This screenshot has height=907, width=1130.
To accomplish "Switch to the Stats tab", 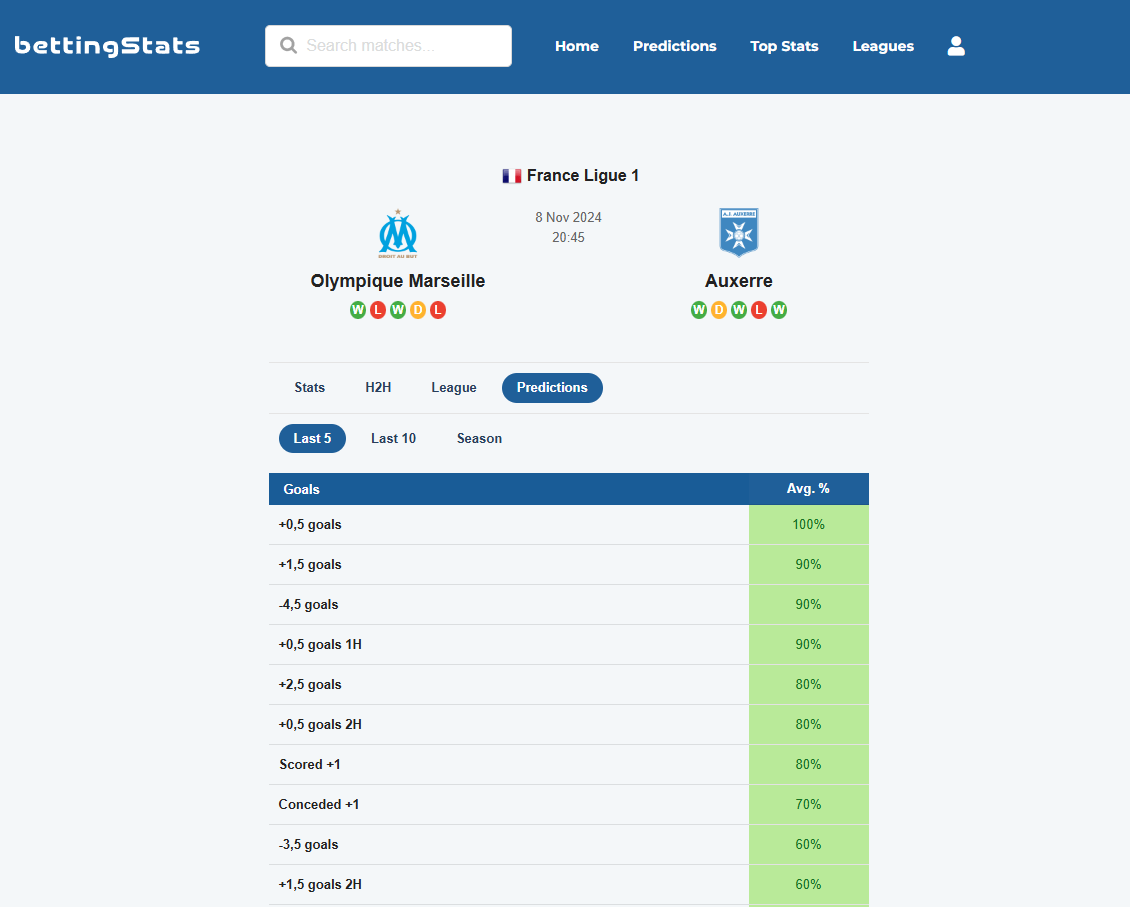I will 310,388.
